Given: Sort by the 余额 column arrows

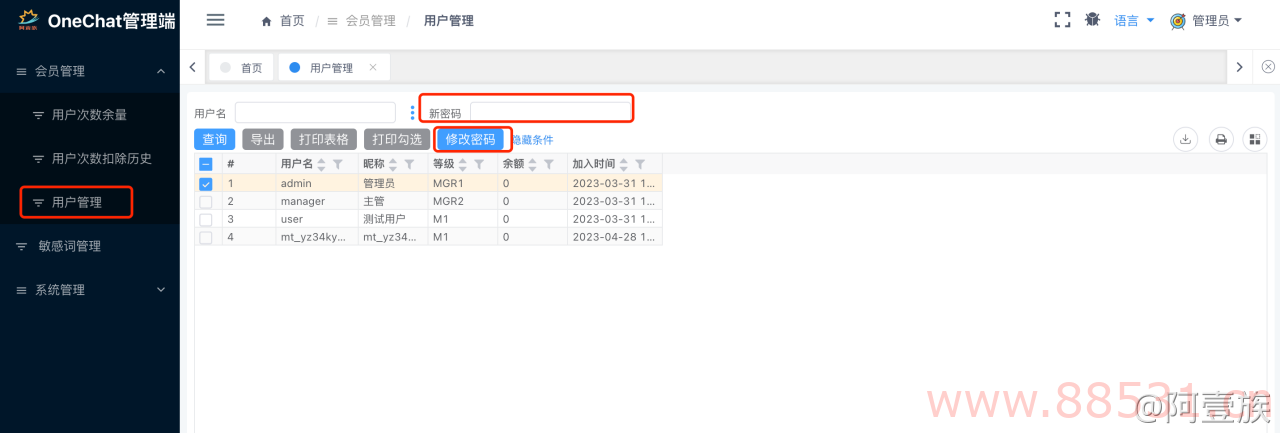Looking at the screenshot, I should (x=532, y=164).
